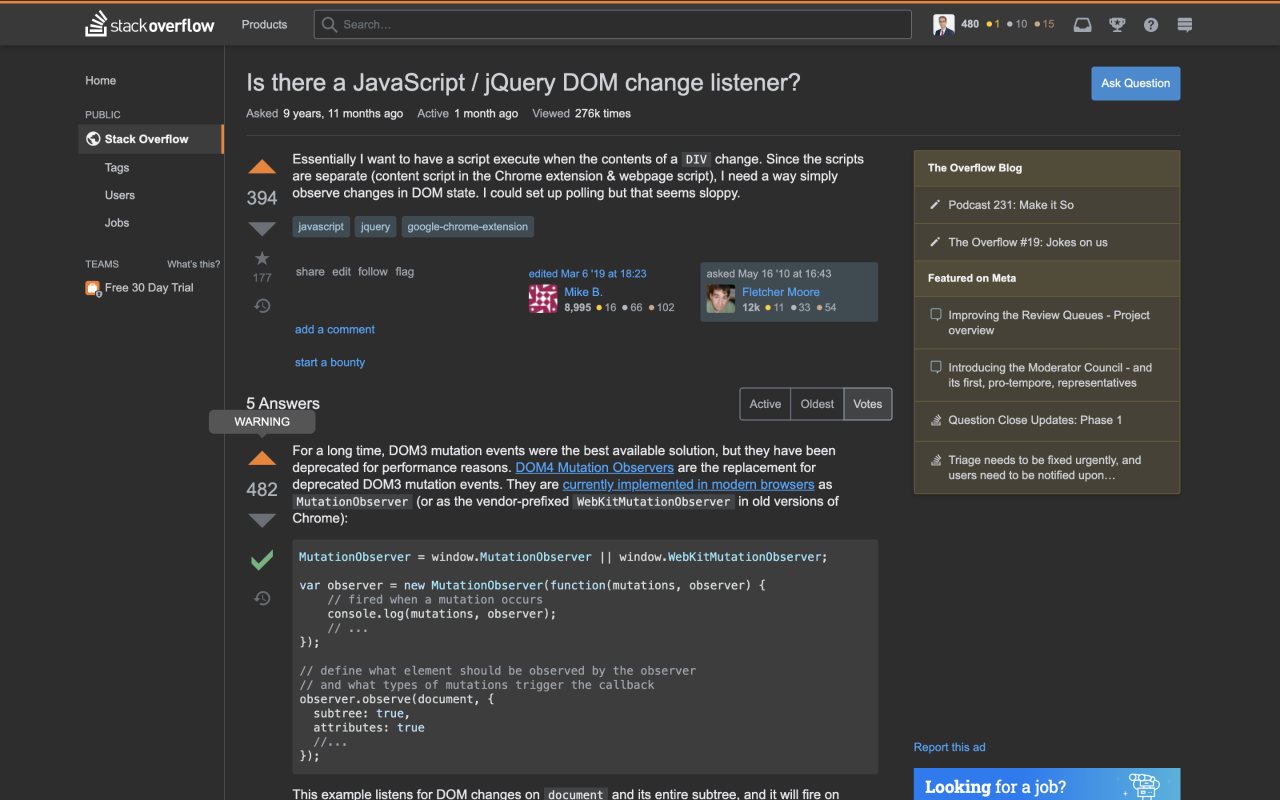This screenshot has width=1280, height=800.
Task: Upvote the question with 394 votes
Action: coord(262,167)
